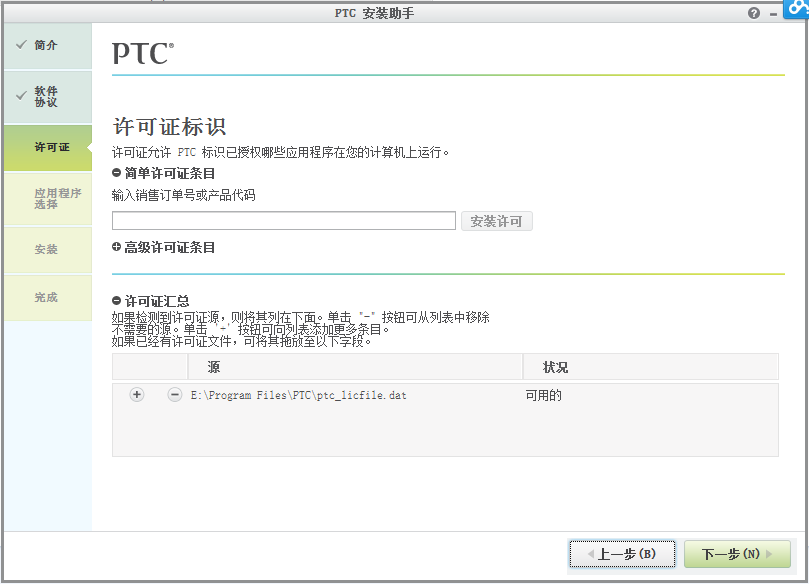Click 下一步(N) to continue

pos(737,554)
